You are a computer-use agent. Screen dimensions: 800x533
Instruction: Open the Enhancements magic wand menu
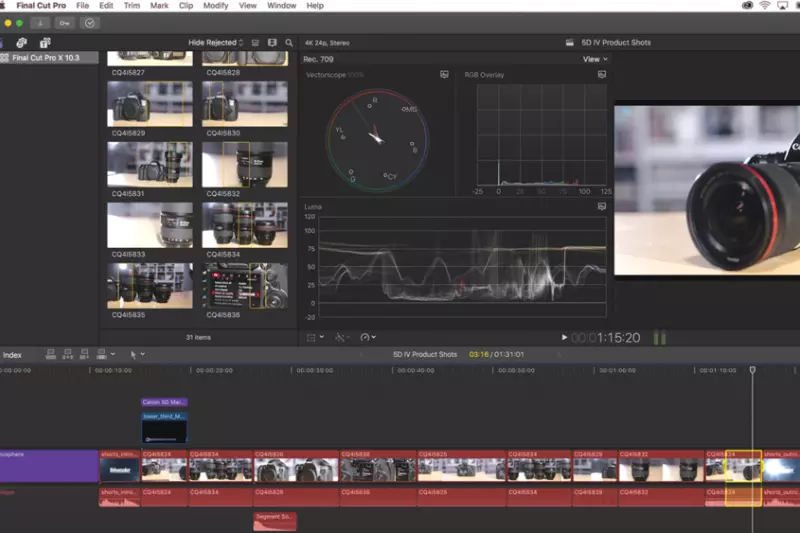[342, 338]
